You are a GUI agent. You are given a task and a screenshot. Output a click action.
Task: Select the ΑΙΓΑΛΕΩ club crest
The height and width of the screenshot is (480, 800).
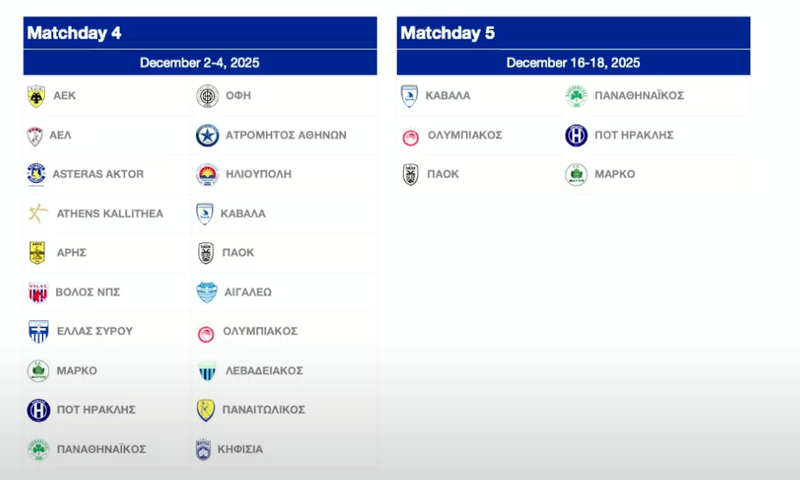(206, 292)
